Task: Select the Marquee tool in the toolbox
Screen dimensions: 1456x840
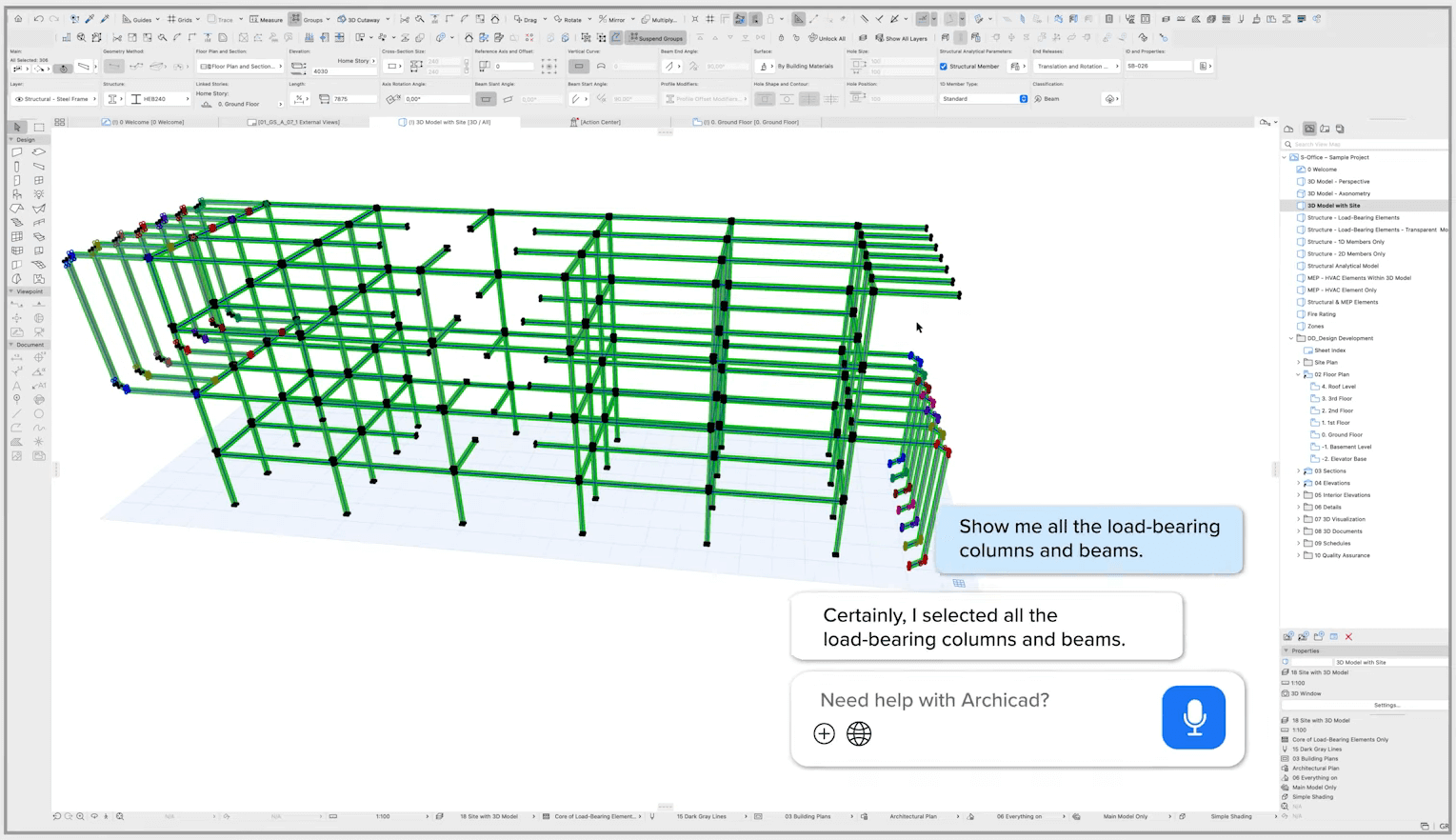Action: coord(39,127)
